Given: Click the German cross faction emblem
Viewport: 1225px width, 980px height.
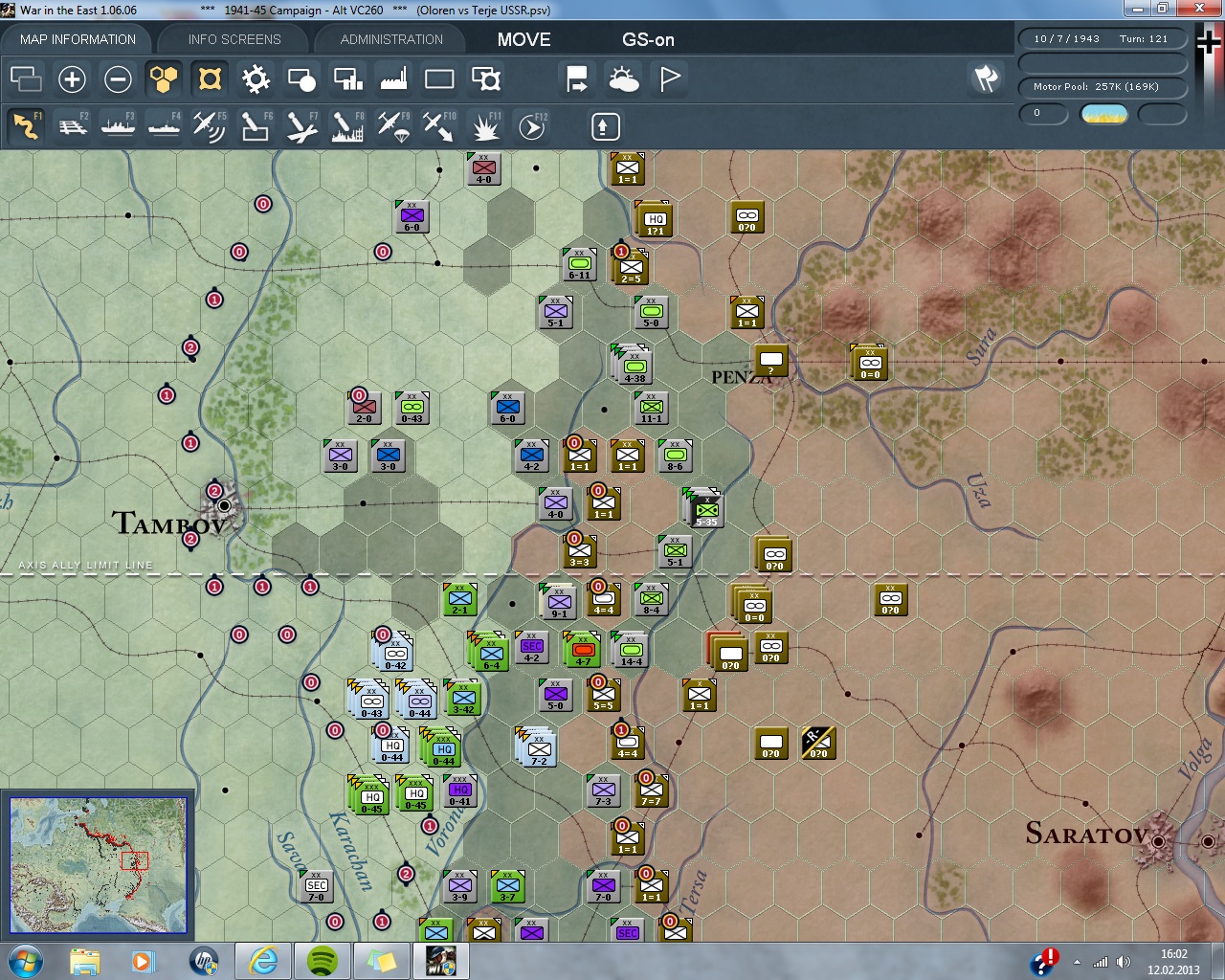Looking at the screenshot, I should [1210, 43].
